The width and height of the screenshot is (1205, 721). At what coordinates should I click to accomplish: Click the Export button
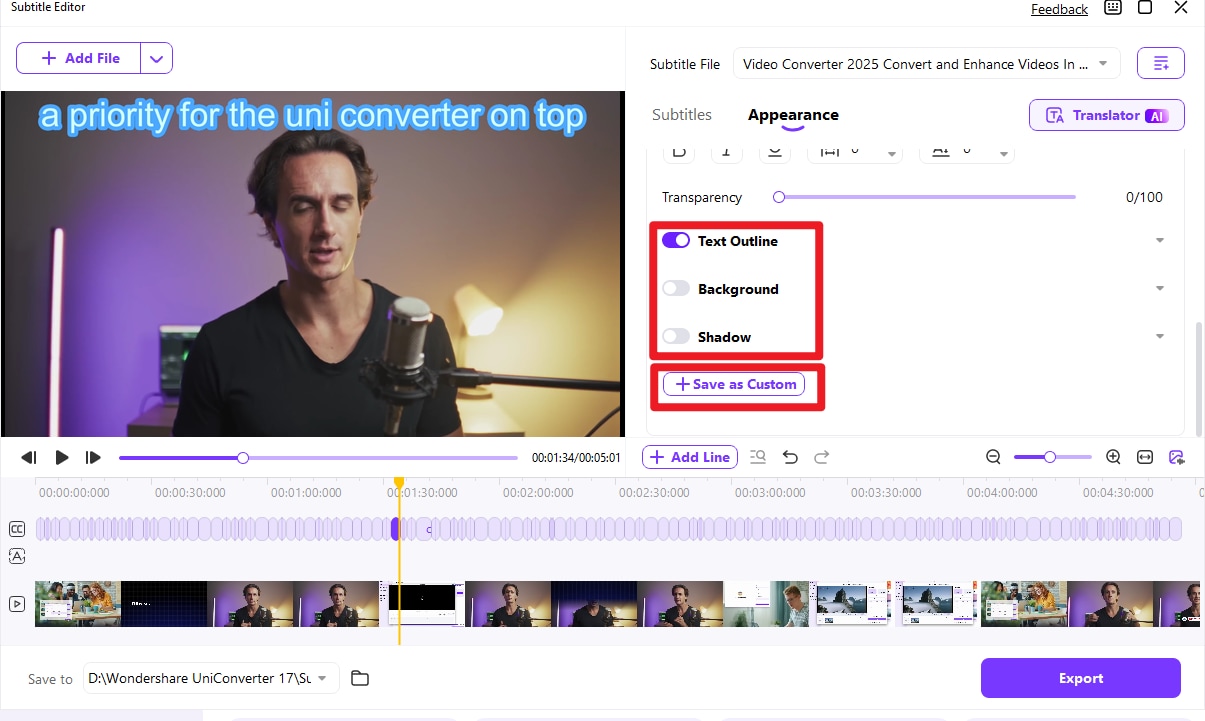[1080, 678]
